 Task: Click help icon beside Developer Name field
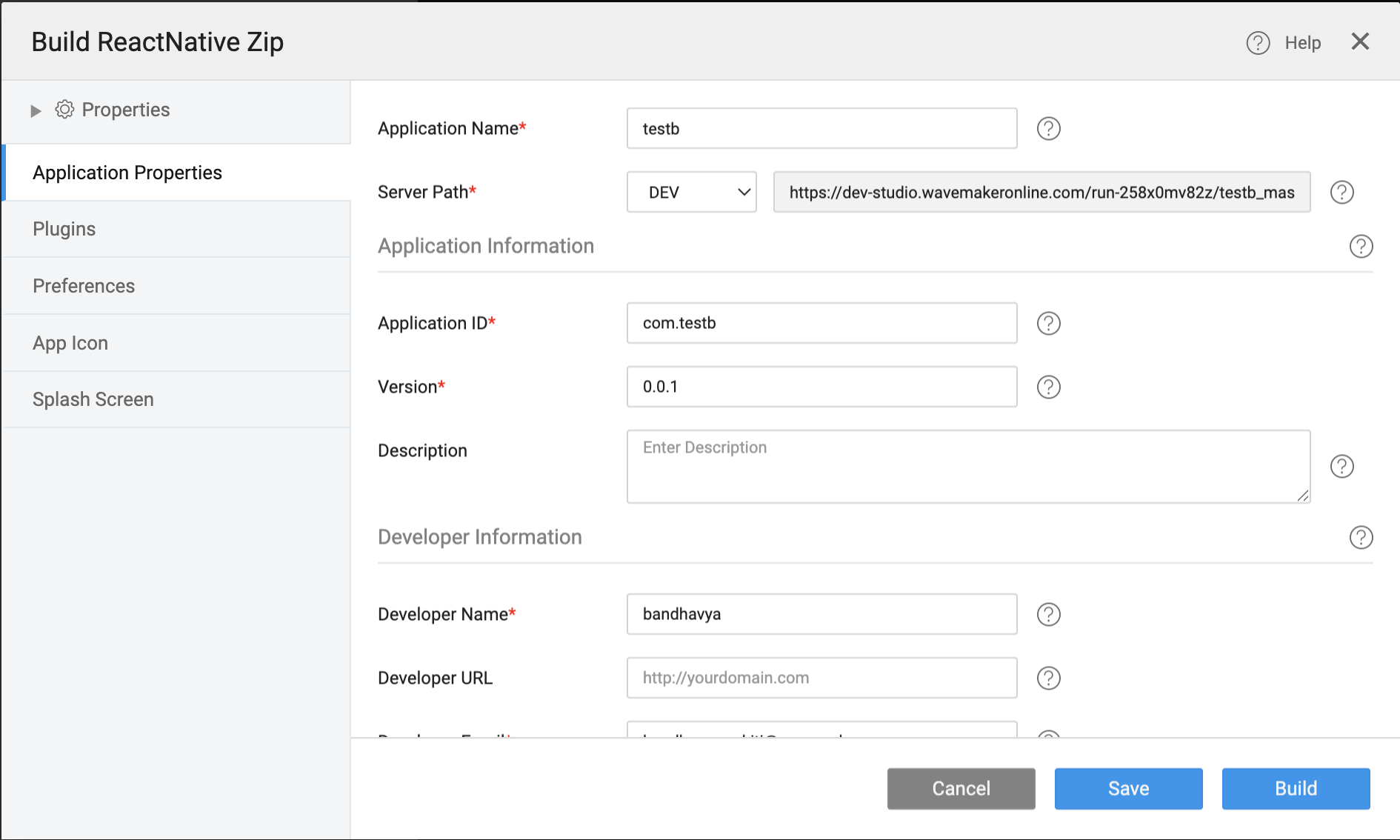pos(1048,615)
